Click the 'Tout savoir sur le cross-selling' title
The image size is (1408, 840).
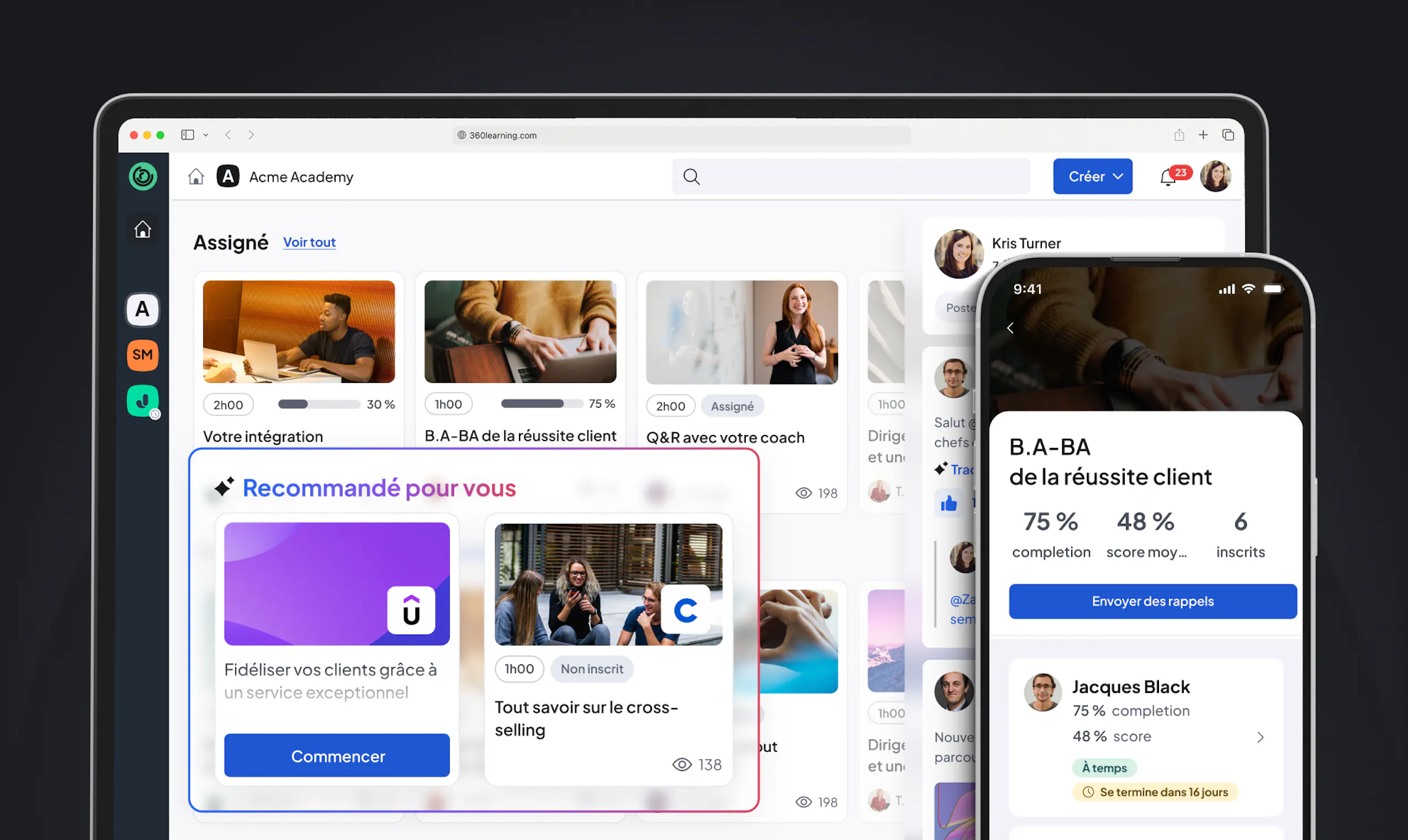(586, 719)
